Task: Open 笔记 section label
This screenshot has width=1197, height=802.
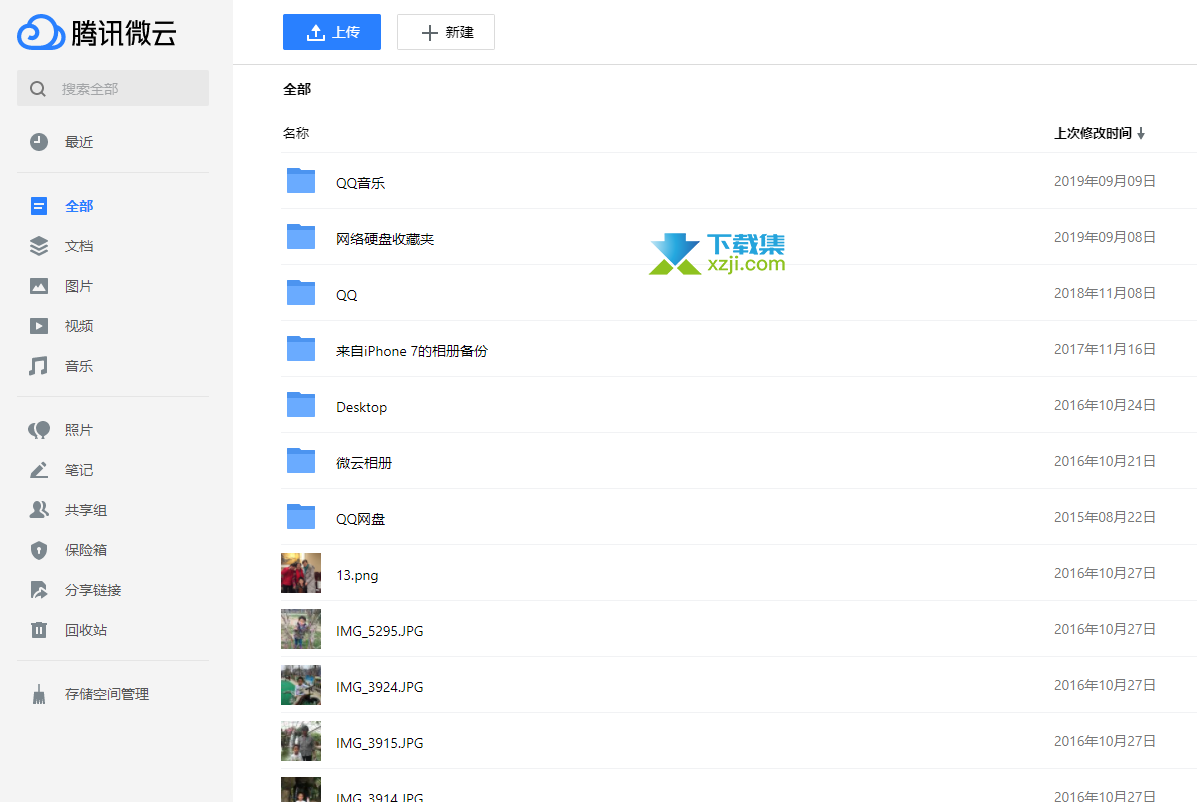Action: click(79, 470)
